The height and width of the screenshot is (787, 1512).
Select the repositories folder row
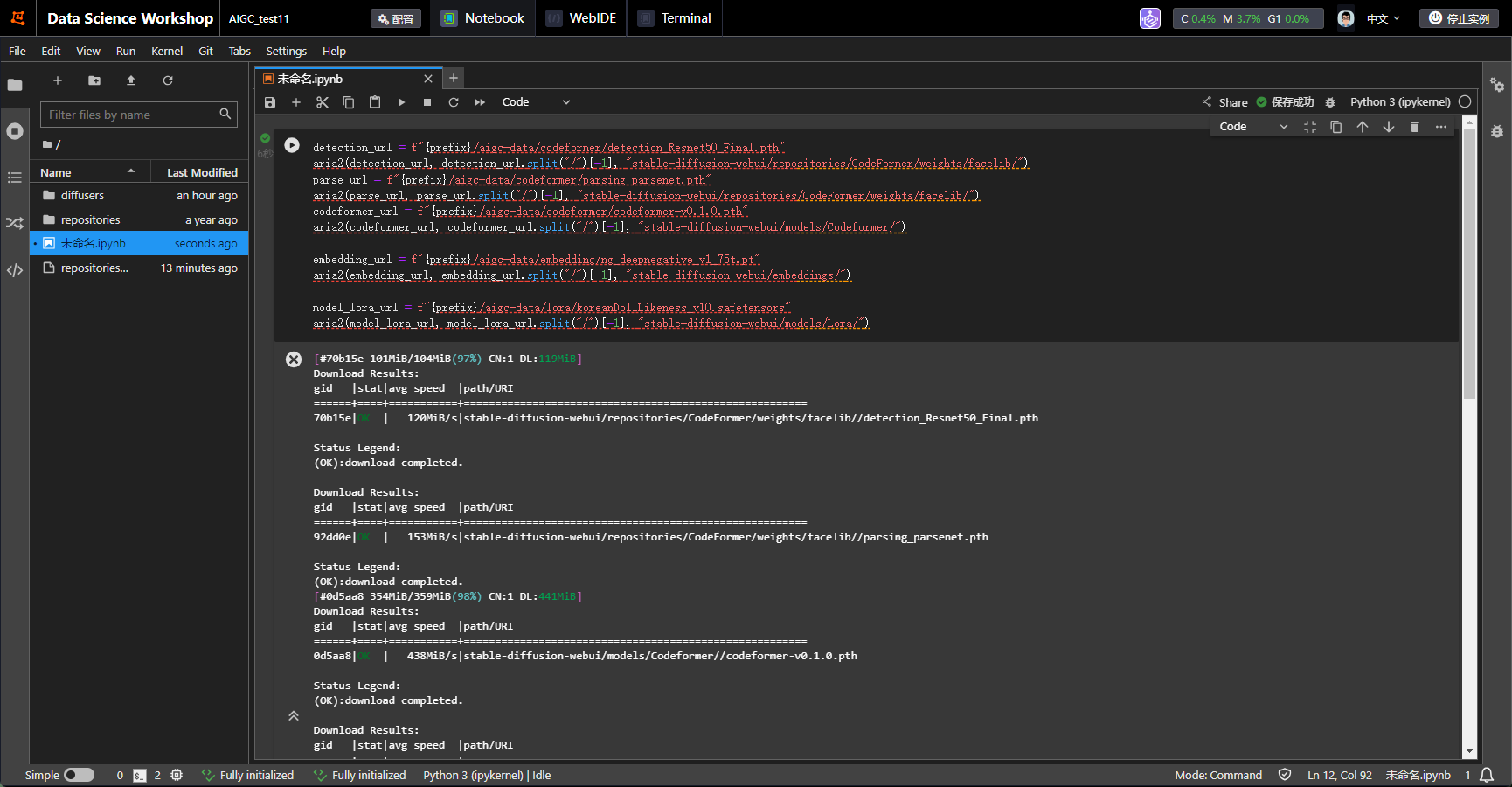pyautogui.click(x=140, y=219)
